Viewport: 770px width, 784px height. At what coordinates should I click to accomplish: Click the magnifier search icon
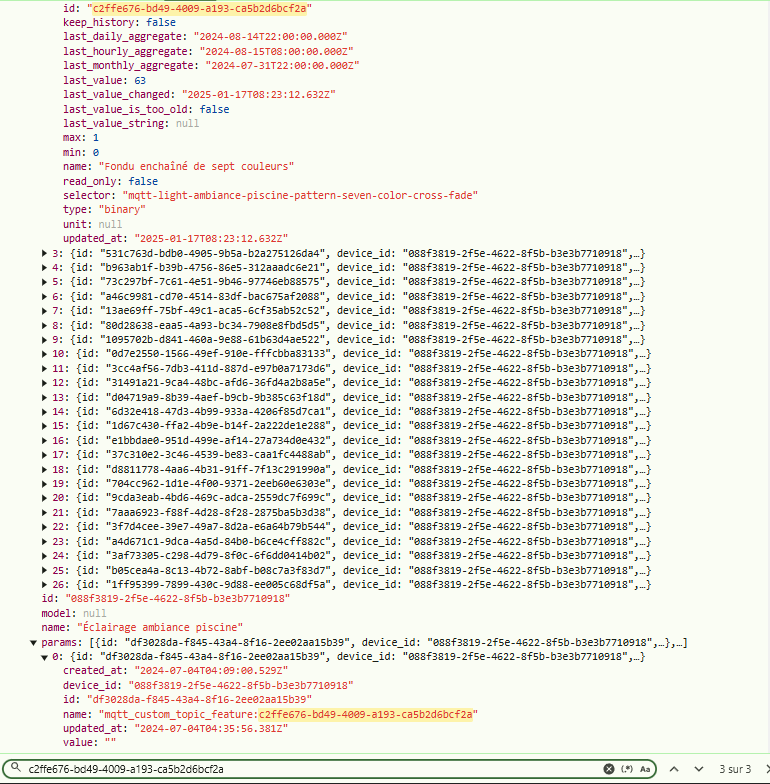[x=17, y=769]
